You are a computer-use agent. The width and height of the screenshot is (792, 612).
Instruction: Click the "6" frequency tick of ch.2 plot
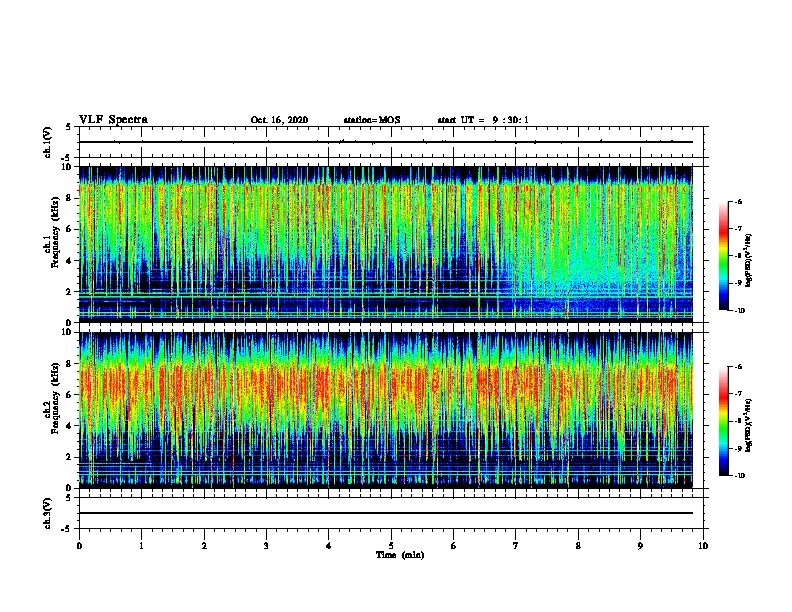(70, 395)
